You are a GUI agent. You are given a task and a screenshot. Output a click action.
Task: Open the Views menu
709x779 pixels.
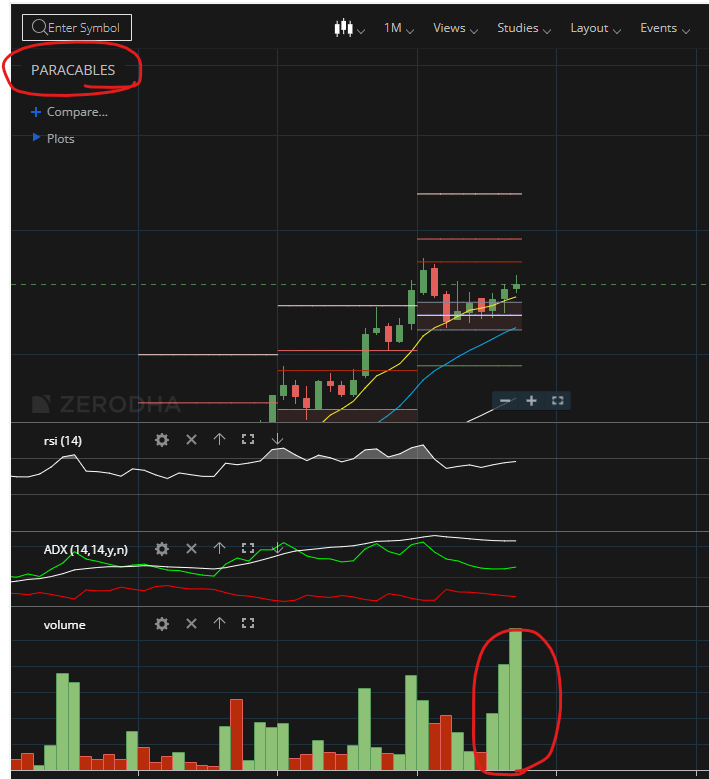point(455,28)
